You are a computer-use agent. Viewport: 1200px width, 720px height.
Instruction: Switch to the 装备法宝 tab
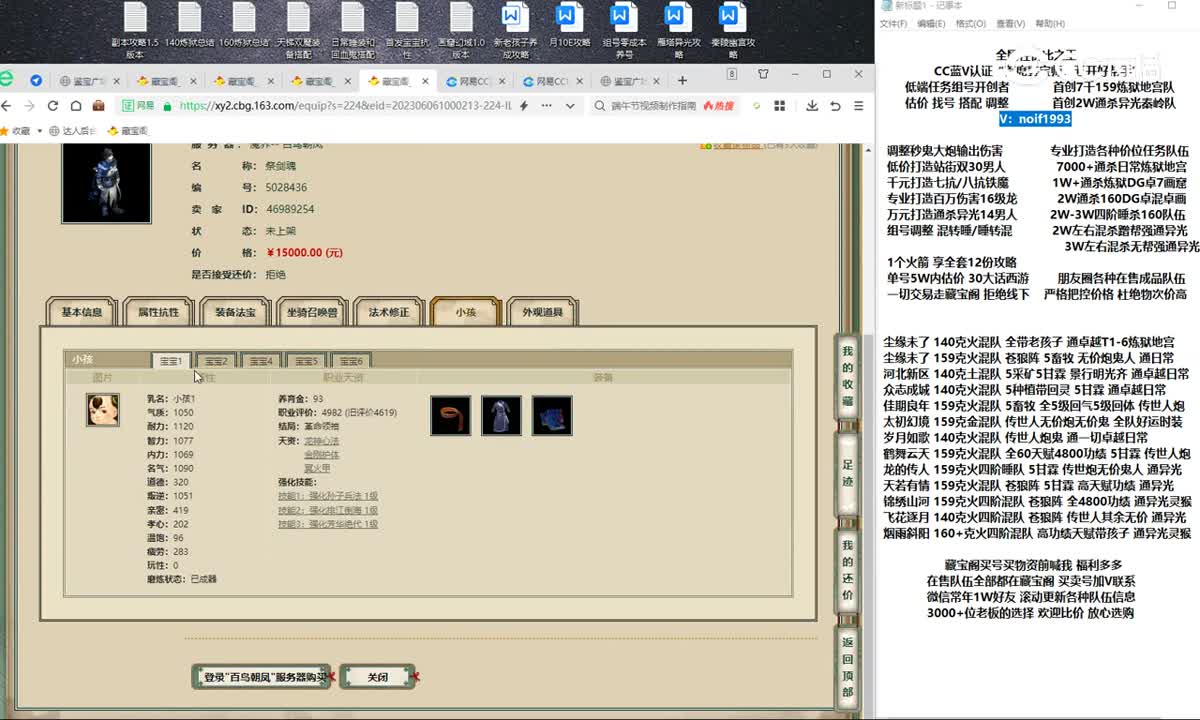point(235,312)
